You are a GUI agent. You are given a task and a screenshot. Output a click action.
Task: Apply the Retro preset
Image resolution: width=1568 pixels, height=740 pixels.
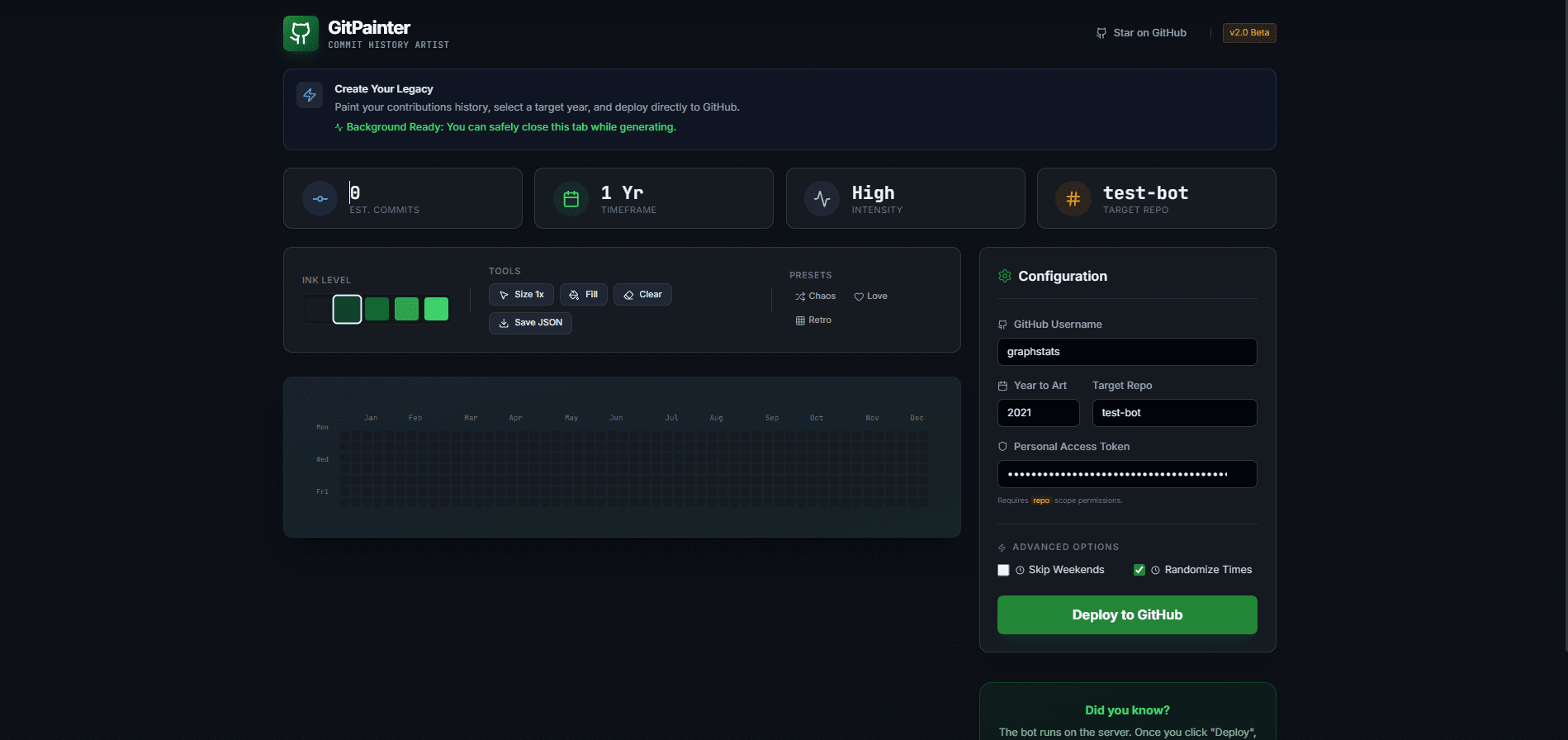click(x=813, y=320)
